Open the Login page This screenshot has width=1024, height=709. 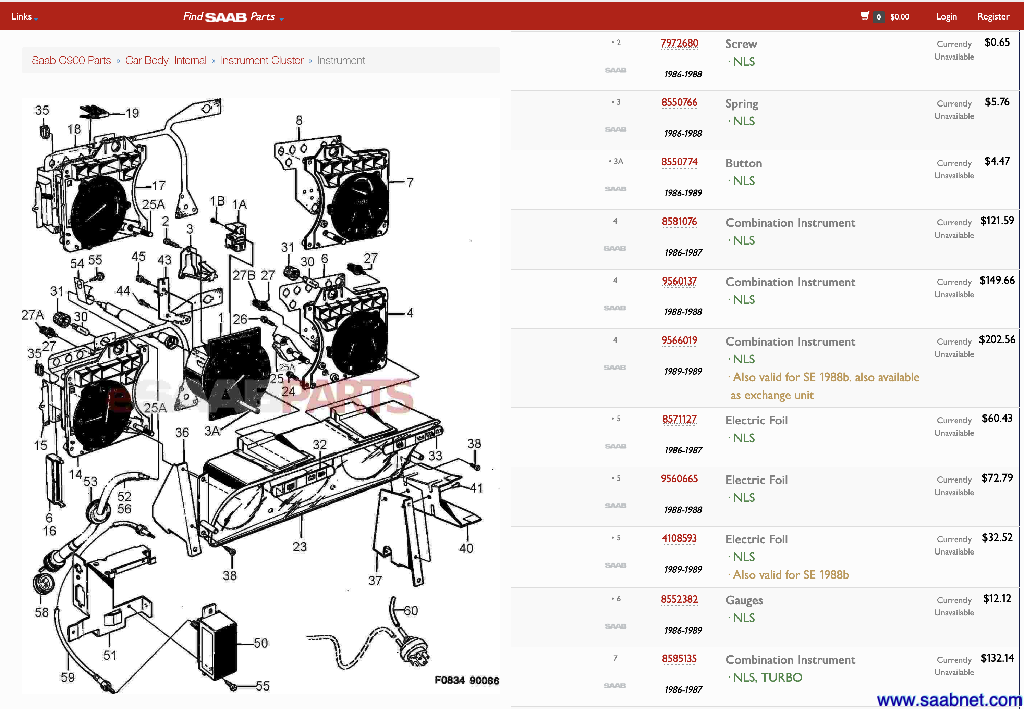pyautogui.click(x=946, y=17)
